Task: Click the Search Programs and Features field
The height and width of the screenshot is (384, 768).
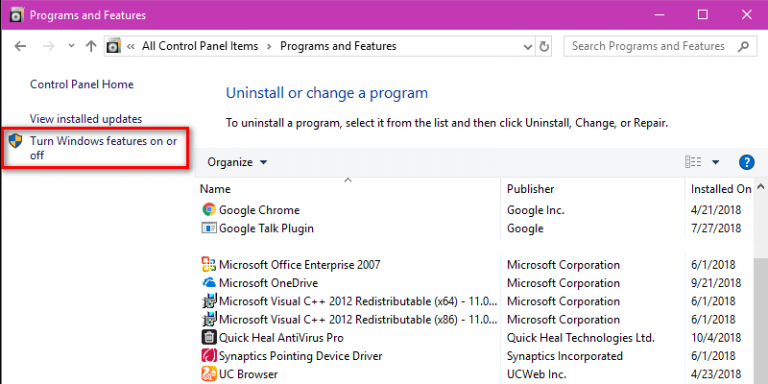Action: (x=660, y=47)
